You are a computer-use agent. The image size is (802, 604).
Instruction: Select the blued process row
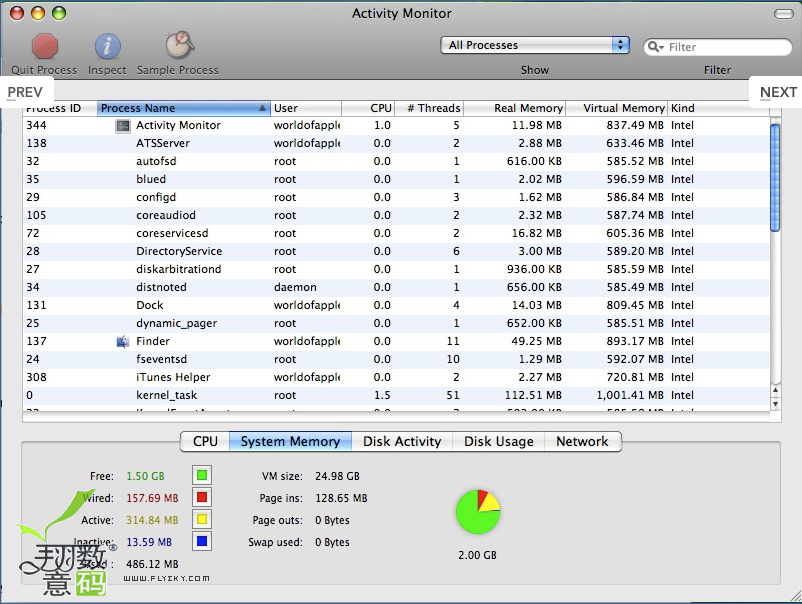tap(396, 179)
